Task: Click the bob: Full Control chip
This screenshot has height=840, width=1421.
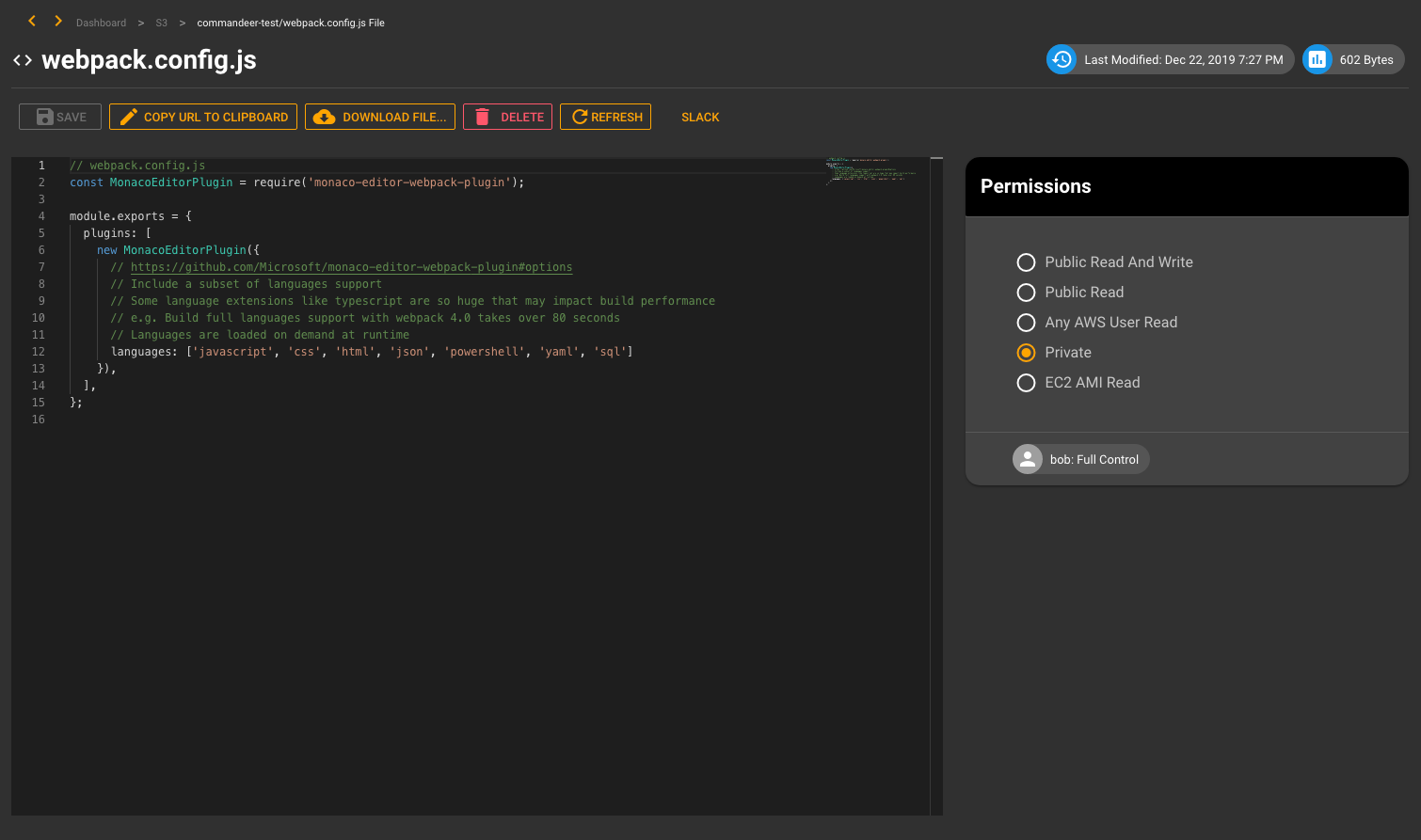Action: (x=1080, y=459)
